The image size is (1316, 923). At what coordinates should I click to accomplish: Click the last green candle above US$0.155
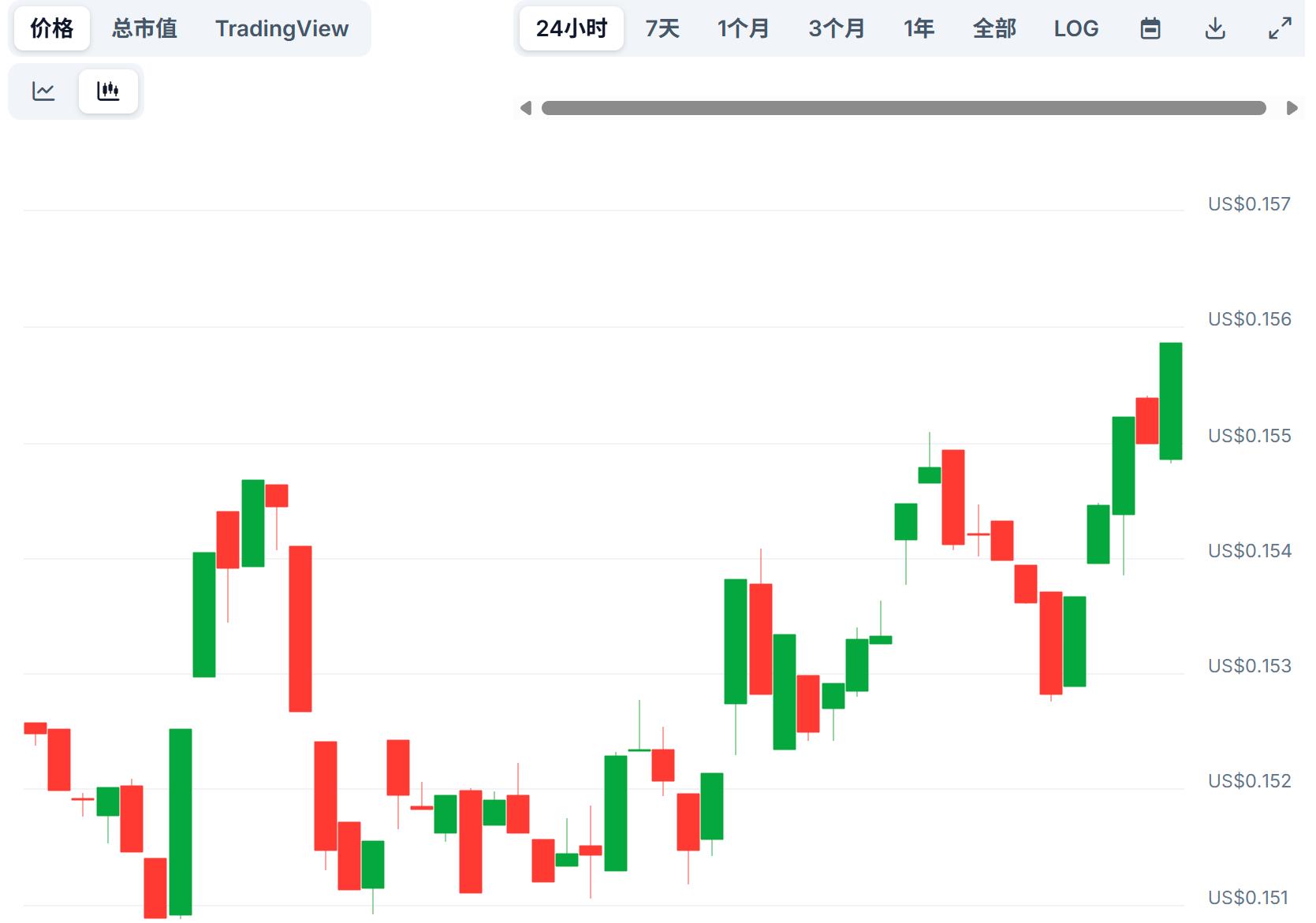pyautogui.click(x=1170, y=401)
